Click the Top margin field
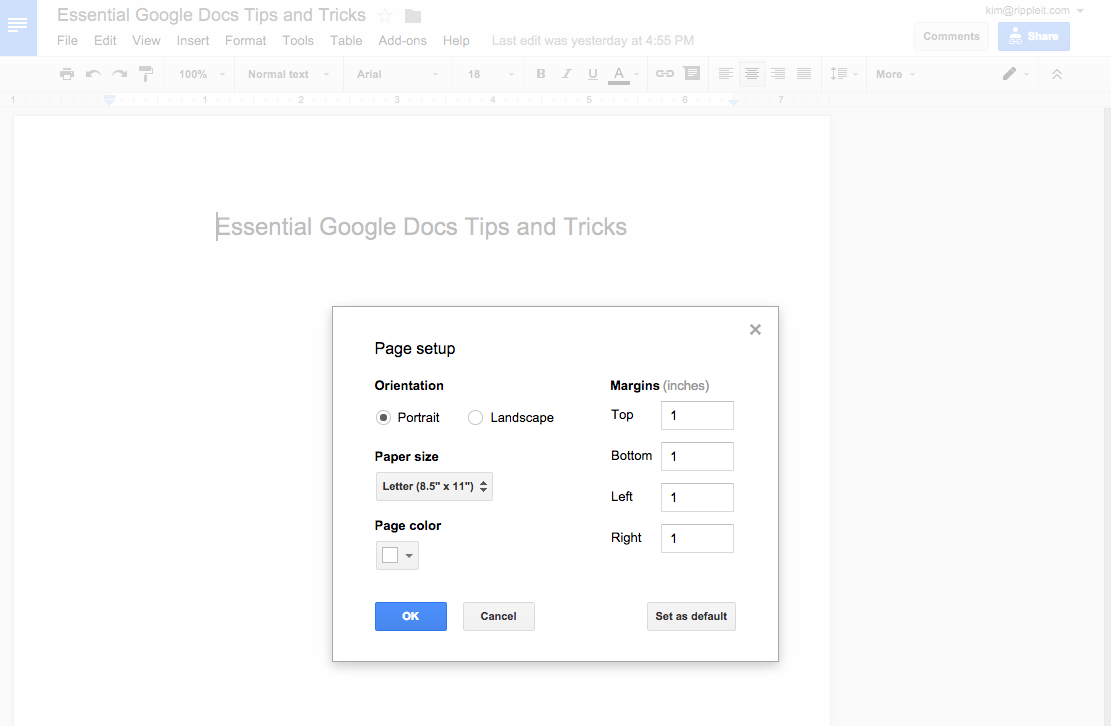This screenshot has width=1111, height=726. pyautogui.click(x=697, y=415)
